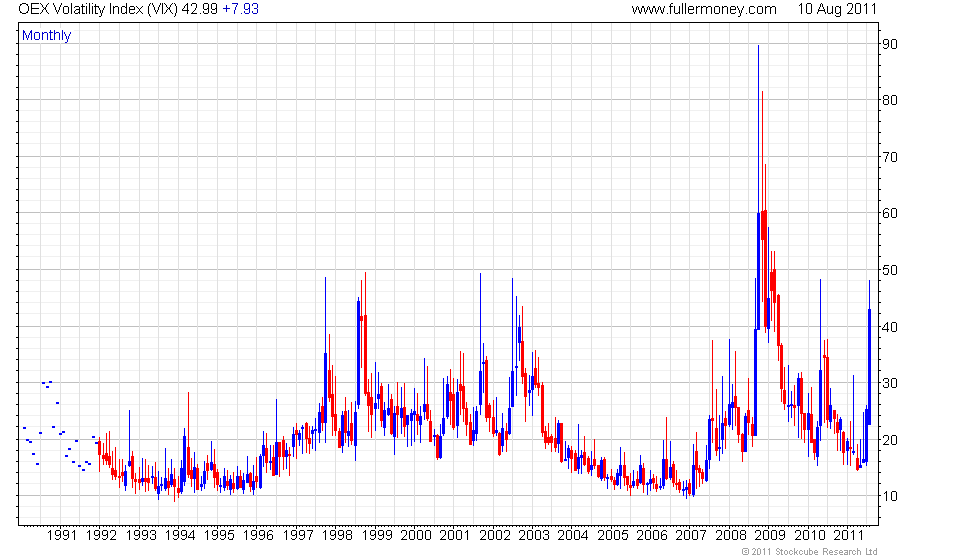Click the date '10 Aug 2011'
The height and width of the screenshot is (560, 960).
pos(837,9)
